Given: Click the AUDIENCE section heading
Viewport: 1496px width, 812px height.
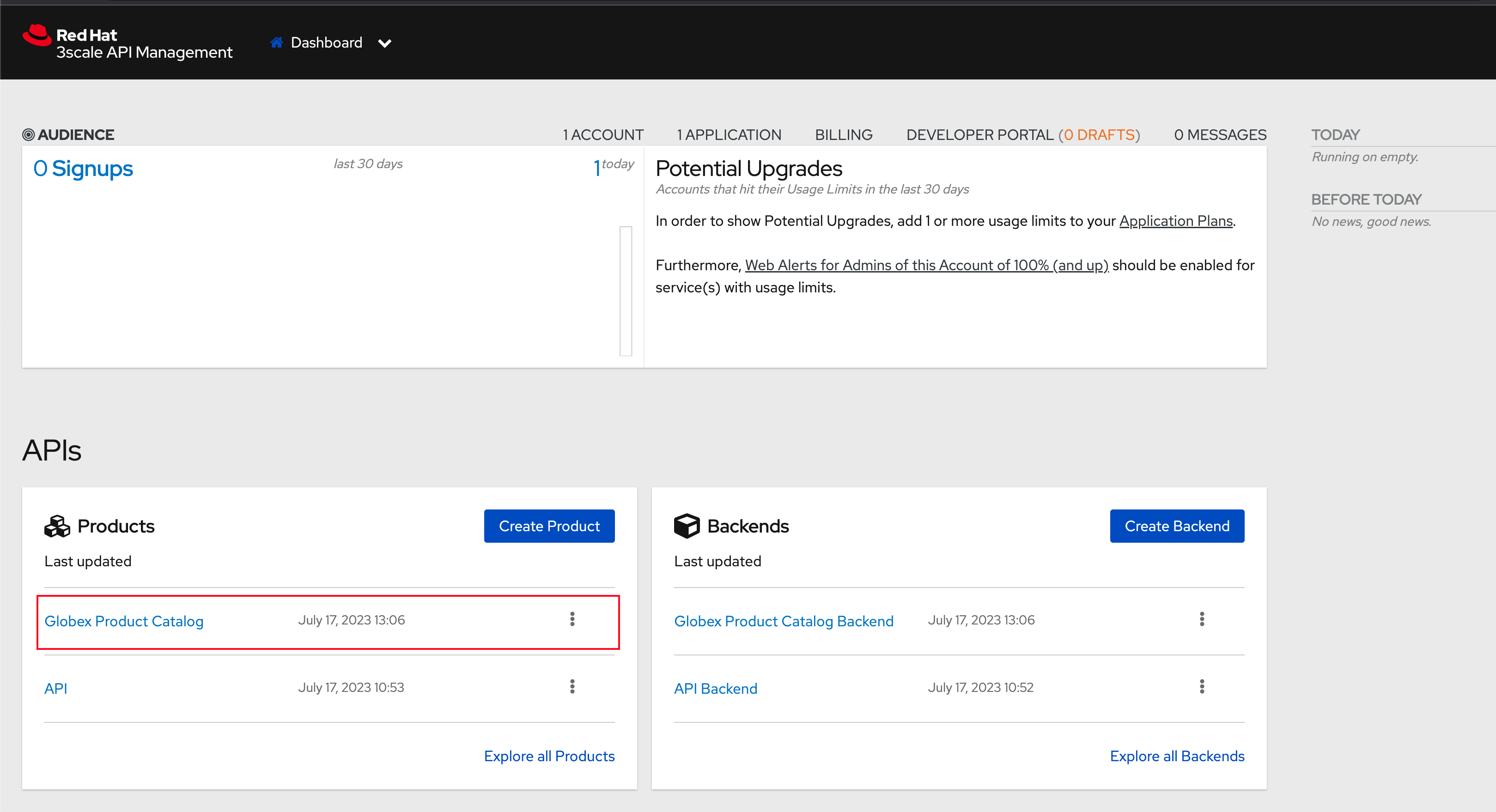Looking at the screenshot, I should (76, 135).
